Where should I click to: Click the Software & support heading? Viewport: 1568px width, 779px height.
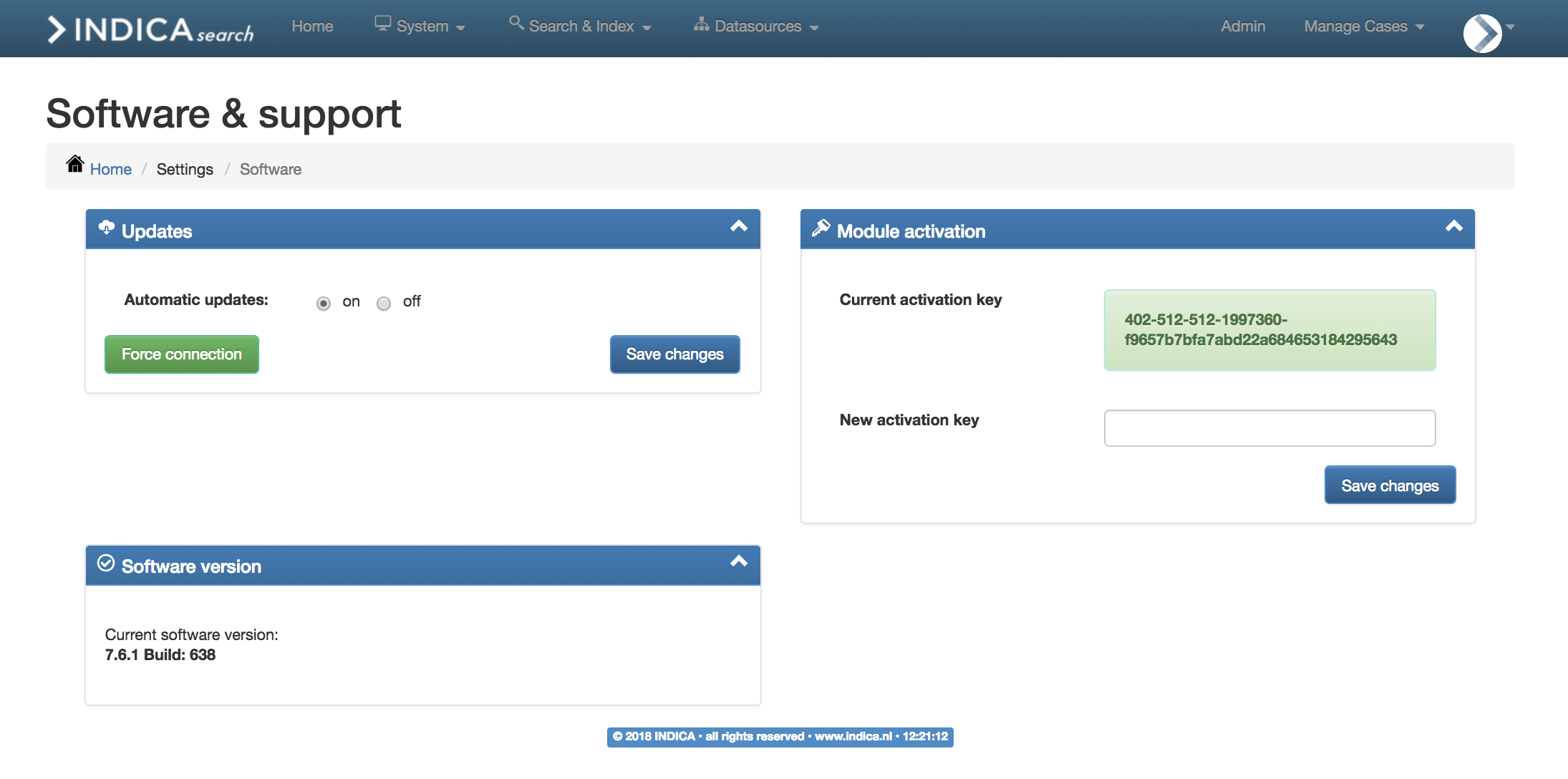pos(223,115)
